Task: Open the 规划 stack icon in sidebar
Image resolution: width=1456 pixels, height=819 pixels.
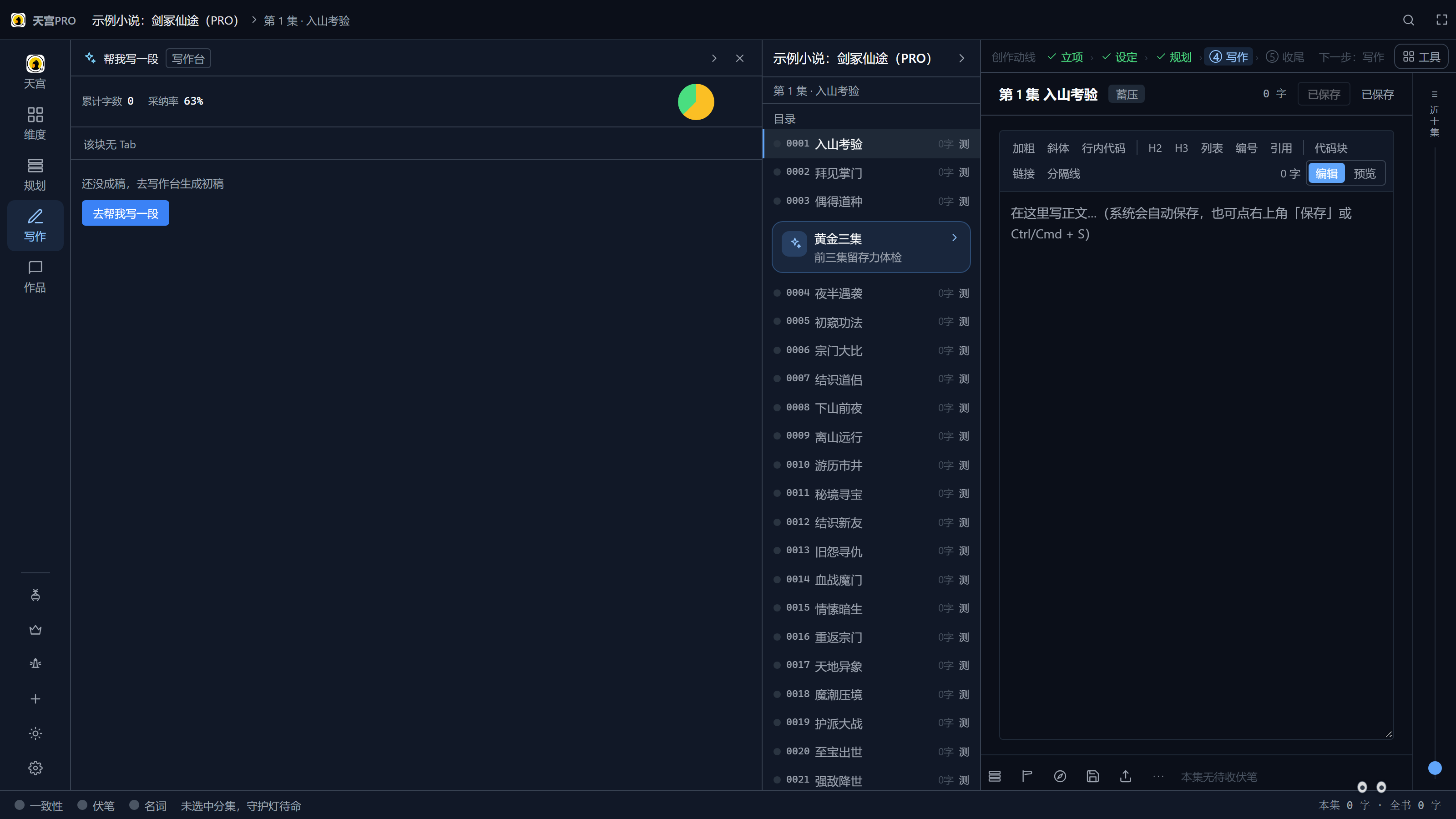Action: coord(35,174)
